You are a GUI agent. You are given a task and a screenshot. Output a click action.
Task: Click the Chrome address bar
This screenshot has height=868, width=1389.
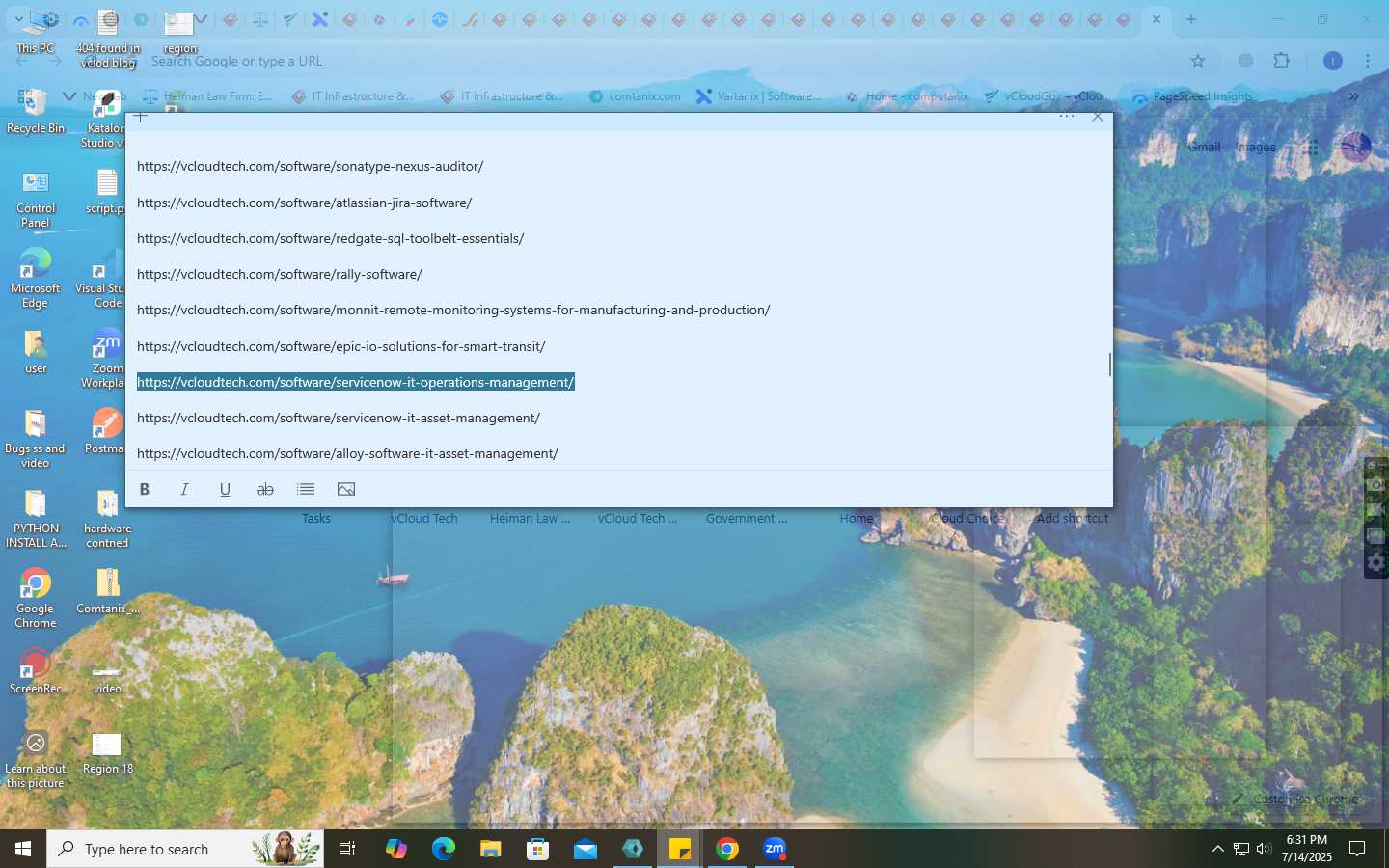point(666,61)
